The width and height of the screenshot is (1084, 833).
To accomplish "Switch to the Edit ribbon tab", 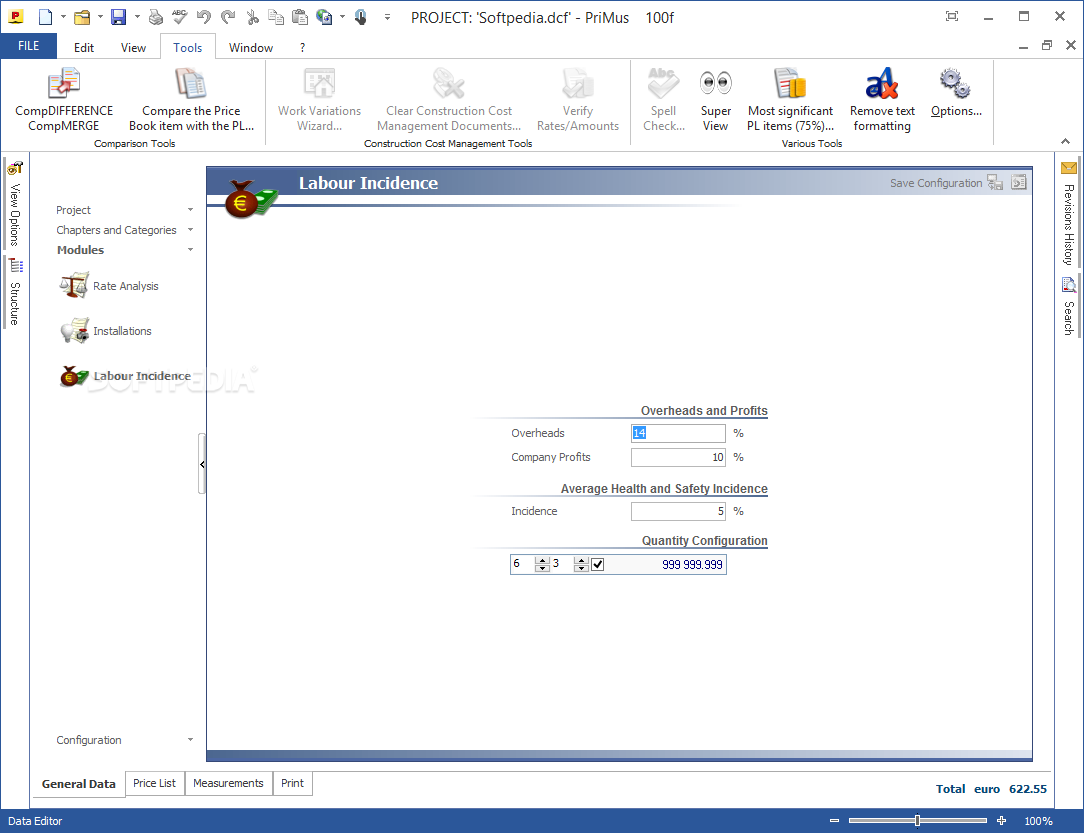I will [x=84, y=48].
